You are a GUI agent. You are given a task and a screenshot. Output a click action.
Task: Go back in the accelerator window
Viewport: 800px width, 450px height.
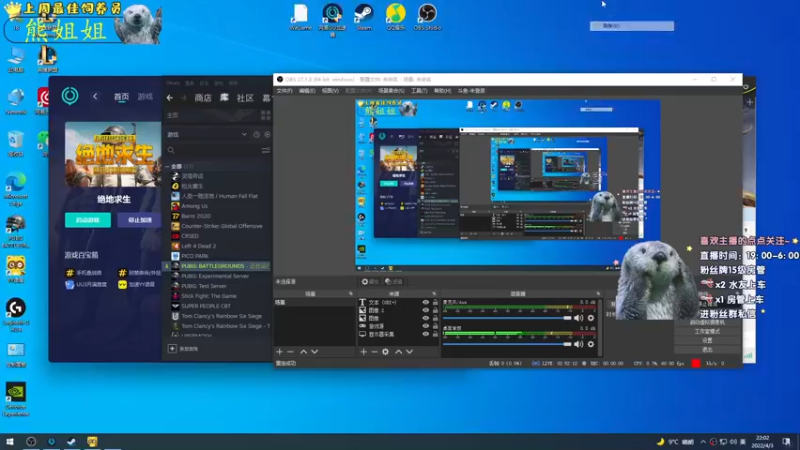pos(95,96)
